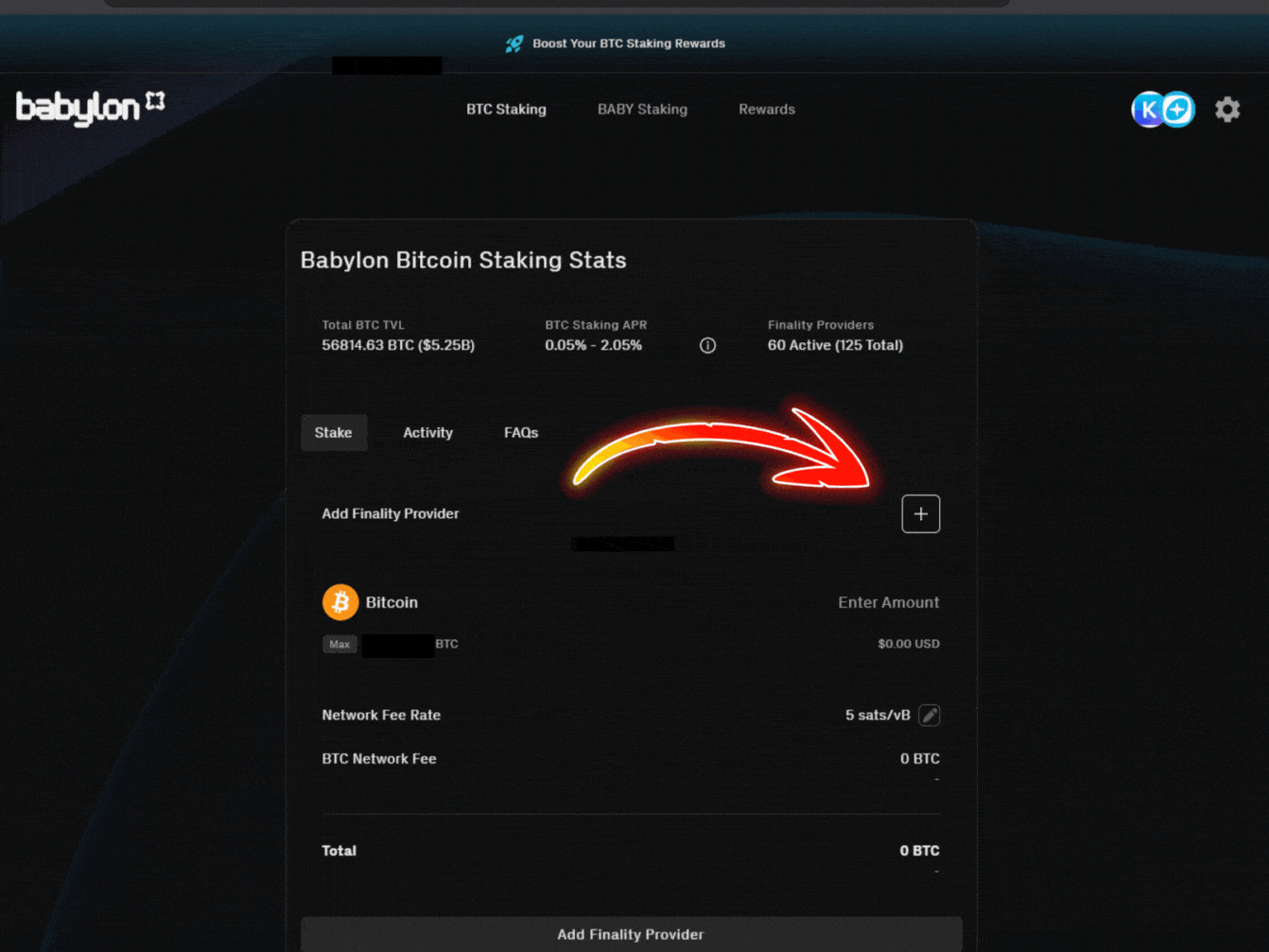This screenshot has width=1269, height=952.
Task: Click the Bitcoin coin icon in the stake form
Action: tap(340, 602)
